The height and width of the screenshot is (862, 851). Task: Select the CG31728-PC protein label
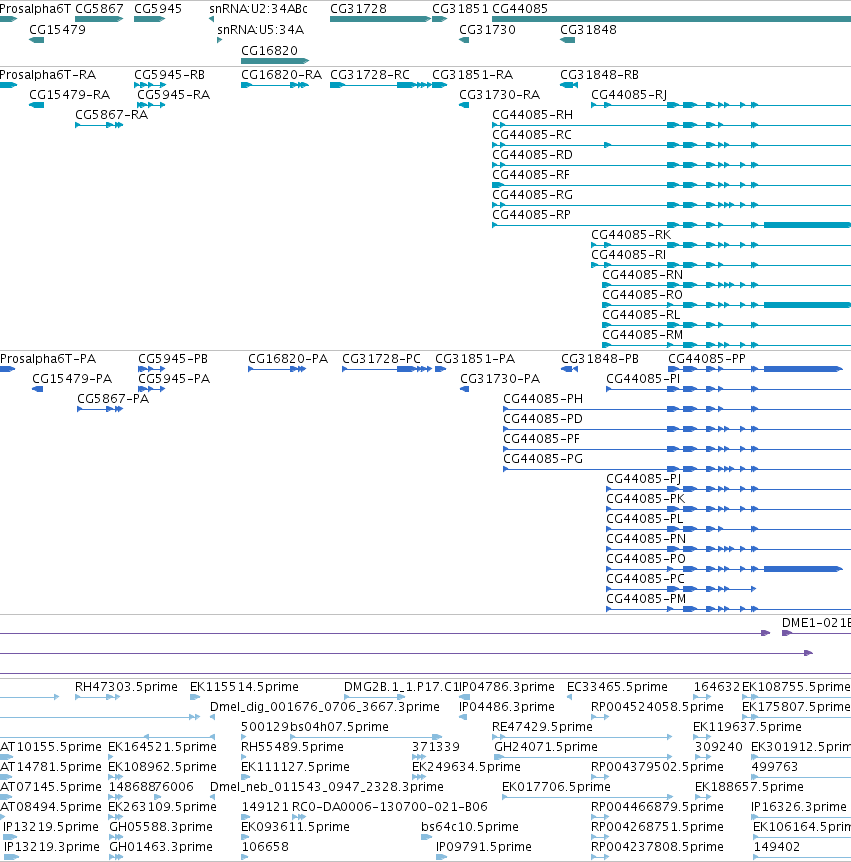[382, 359]
